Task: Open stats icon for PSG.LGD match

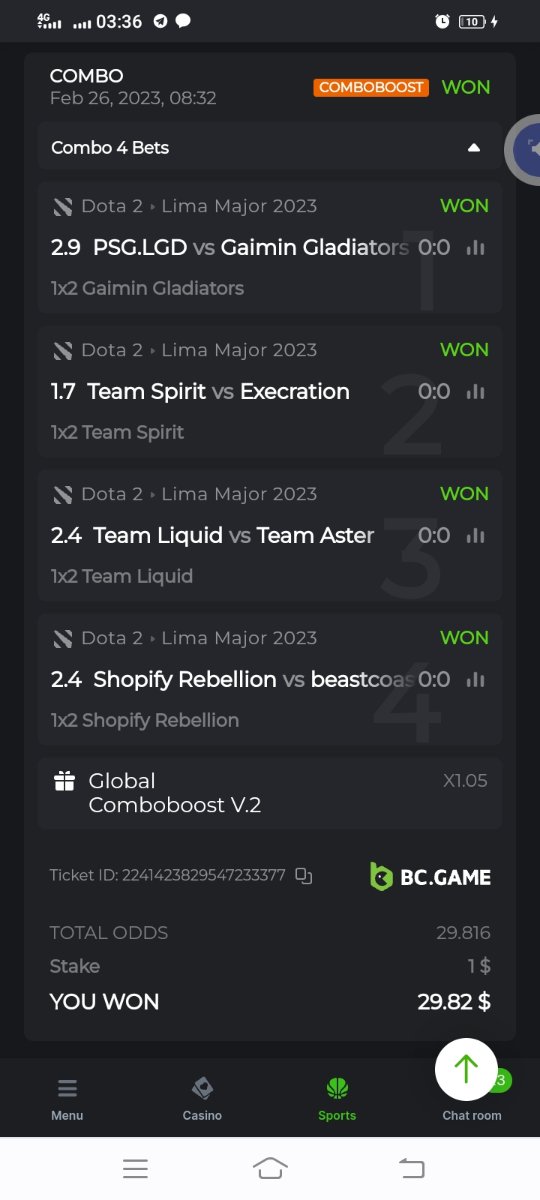Action: [475, 248]
